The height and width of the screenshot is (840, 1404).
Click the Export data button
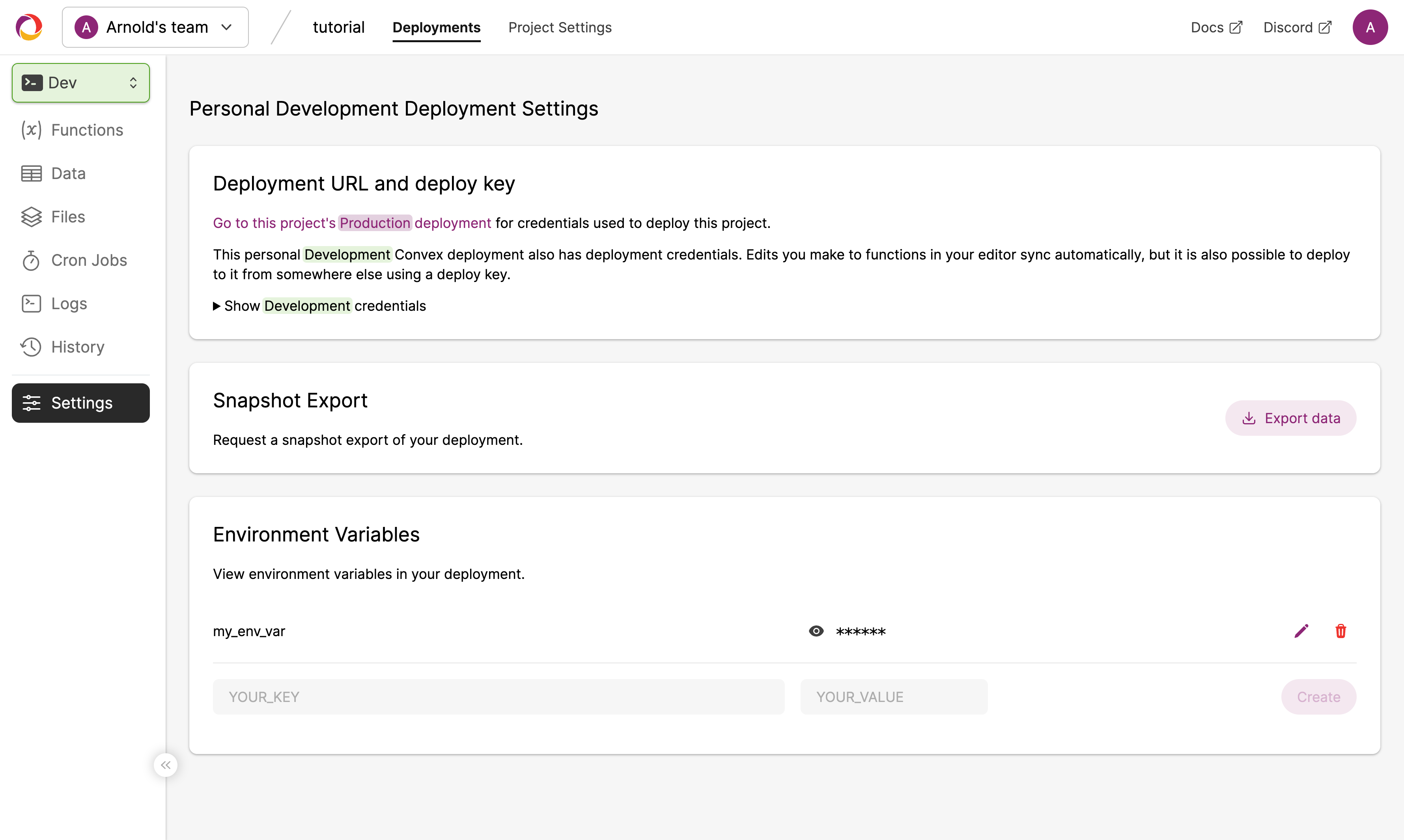pos(1290,418)
